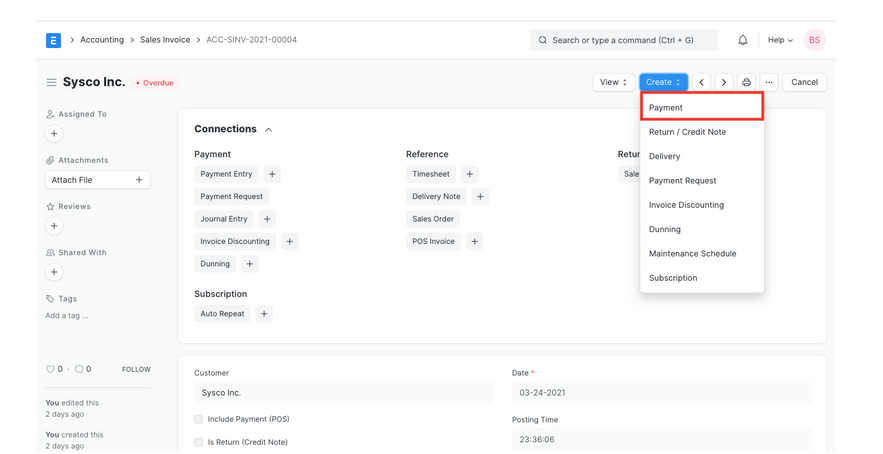The height and width of the screenshot is (454, 883).
Task: Open the three-dots more options menu
Action: pos(769,82)
